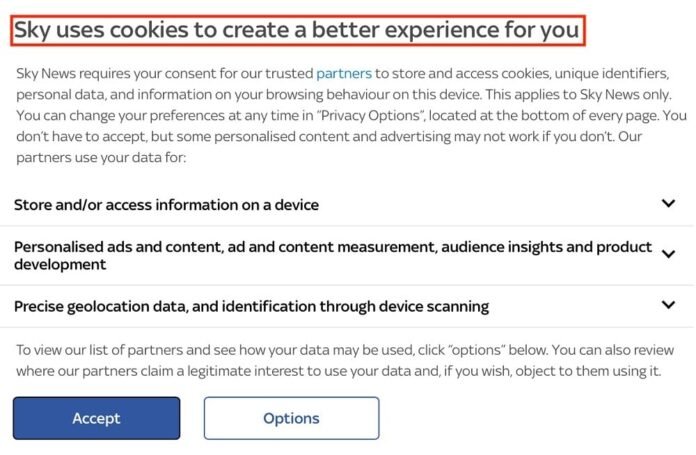Select the 'Precise geolocation data' row label
The height and width of the screenshot is (455, 696).
[x=251, y=306]
